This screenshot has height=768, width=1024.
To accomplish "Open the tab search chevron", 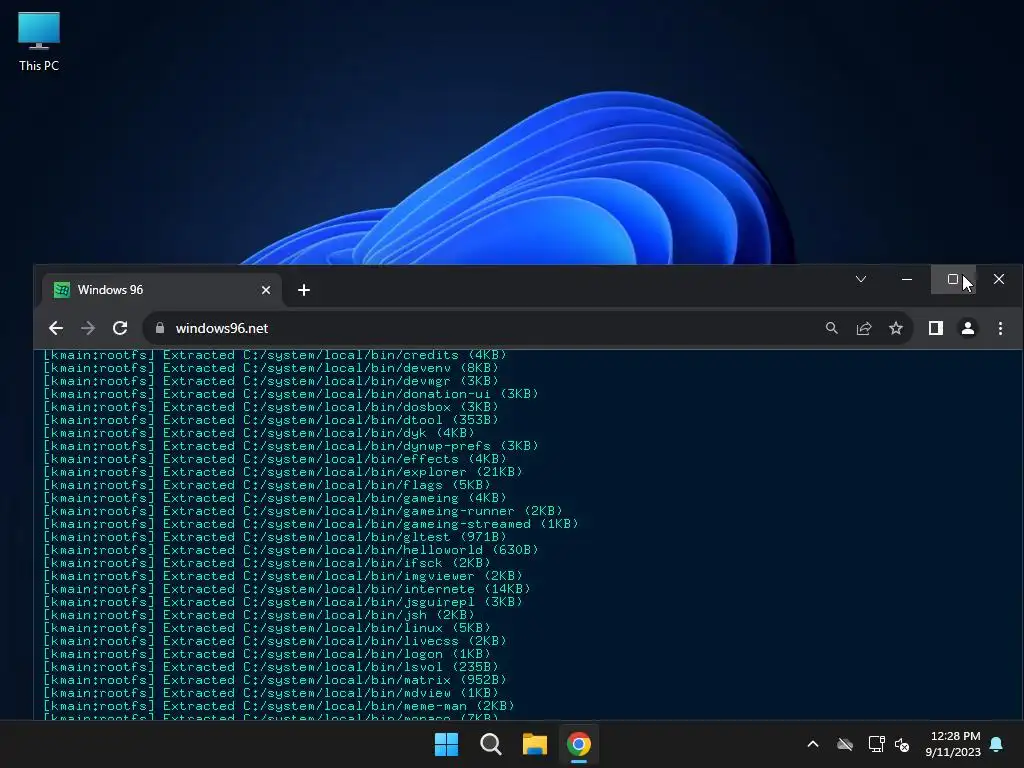I will 861,280.
